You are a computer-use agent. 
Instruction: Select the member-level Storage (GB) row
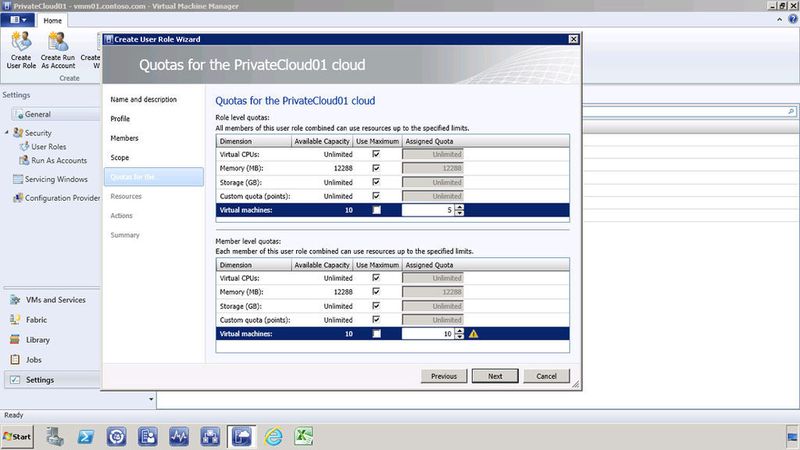[392, 306]
